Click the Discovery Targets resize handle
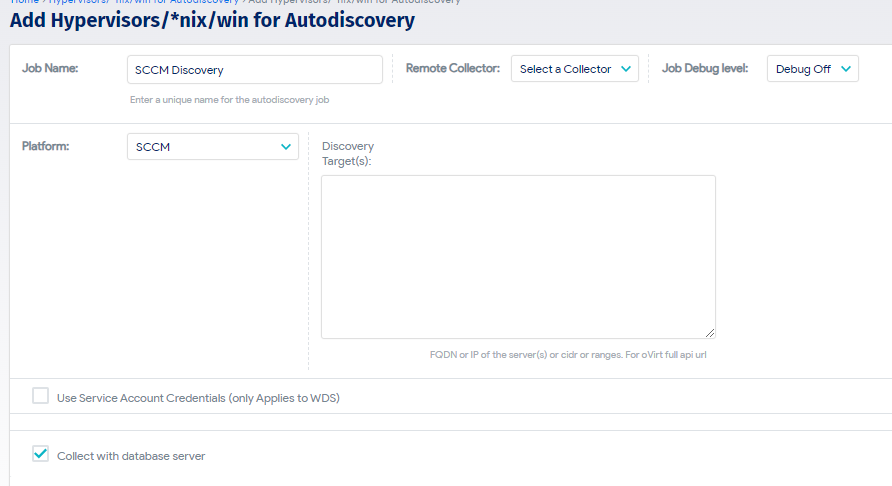 [710, 333]
